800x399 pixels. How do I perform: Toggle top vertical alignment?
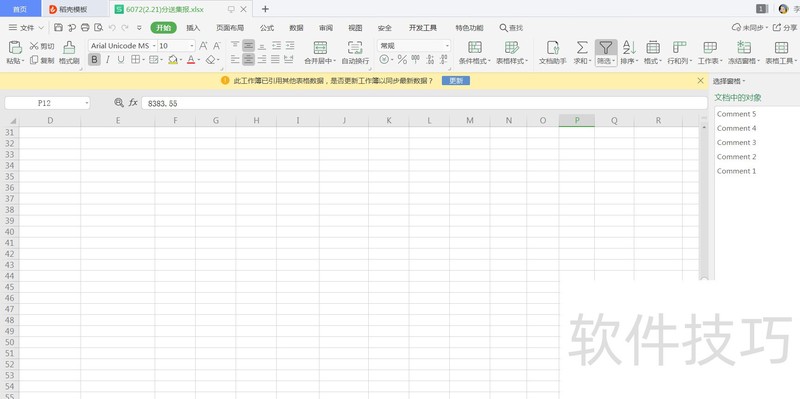pyautogui.click(x=235, y=46)
